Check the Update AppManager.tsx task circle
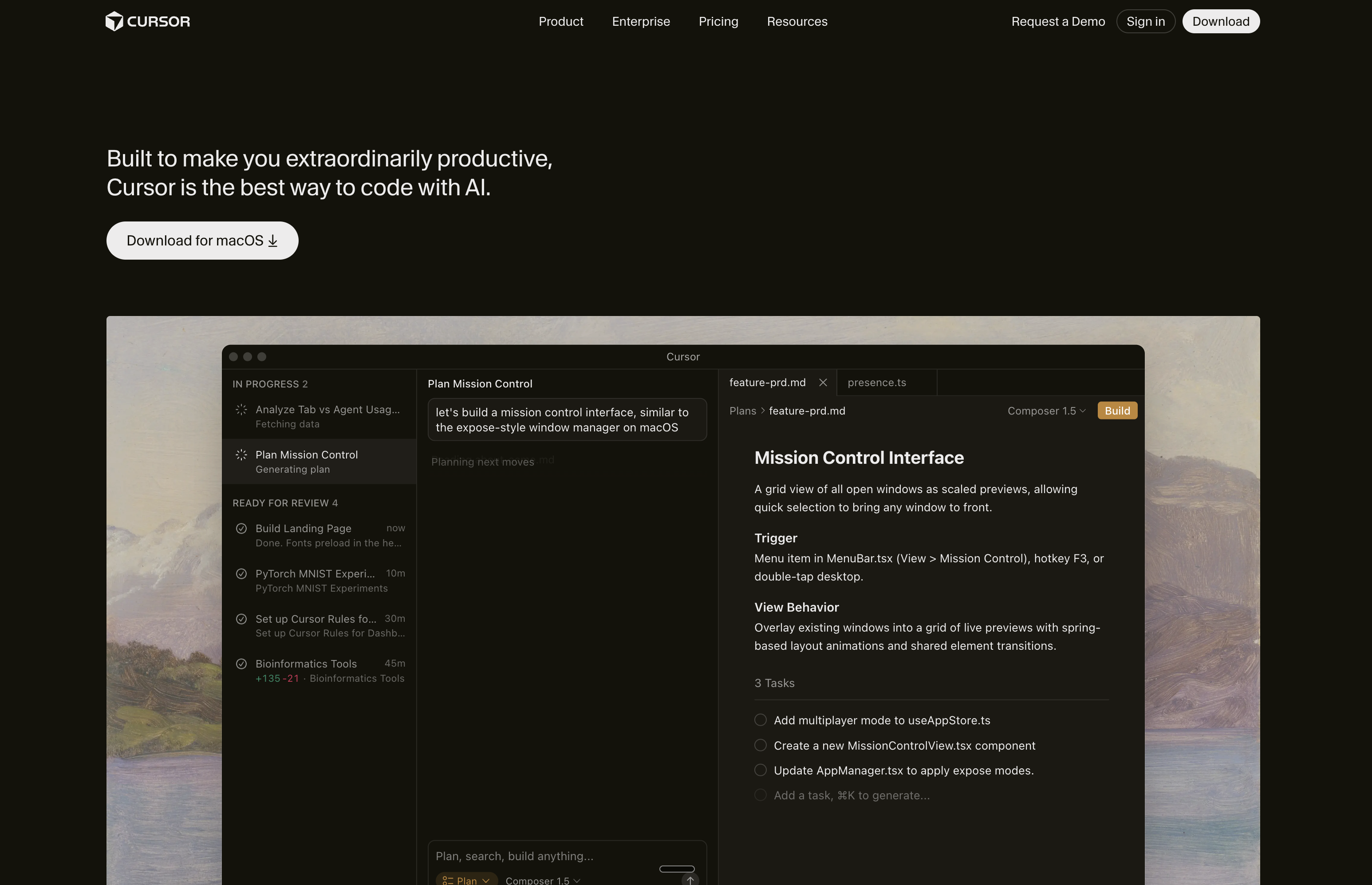This screenshot has height=885, width=1372. (x=760, y=770)
